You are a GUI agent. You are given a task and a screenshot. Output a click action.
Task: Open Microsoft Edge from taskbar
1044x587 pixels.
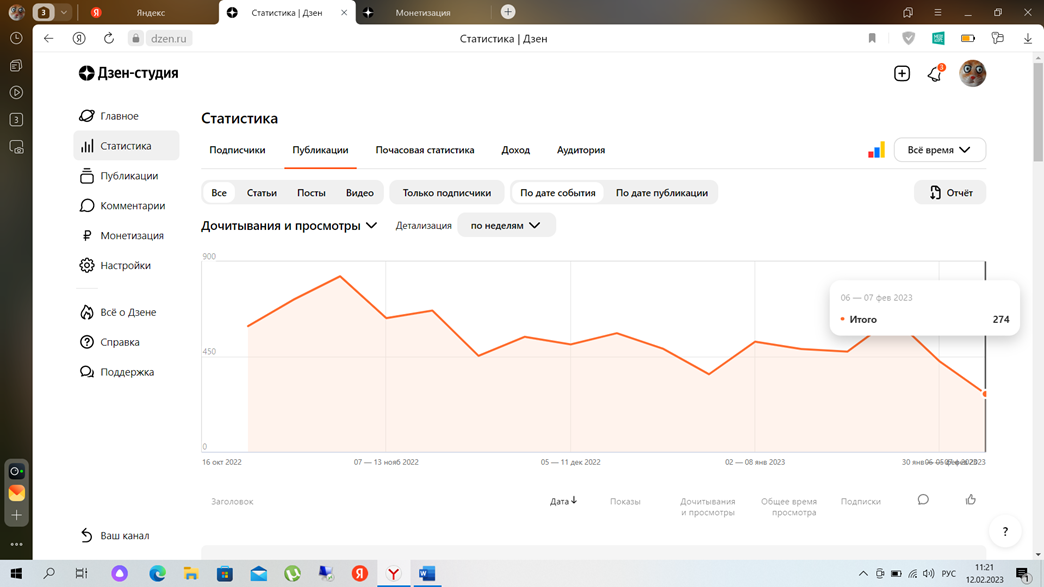(x=157, y=573)
